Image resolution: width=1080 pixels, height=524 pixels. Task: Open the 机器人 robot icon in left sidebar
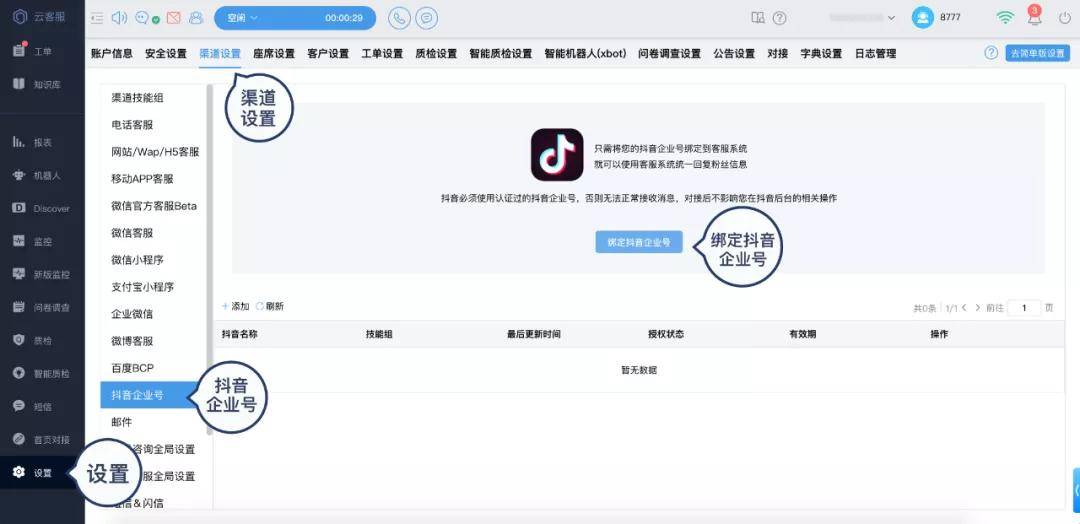19,175
